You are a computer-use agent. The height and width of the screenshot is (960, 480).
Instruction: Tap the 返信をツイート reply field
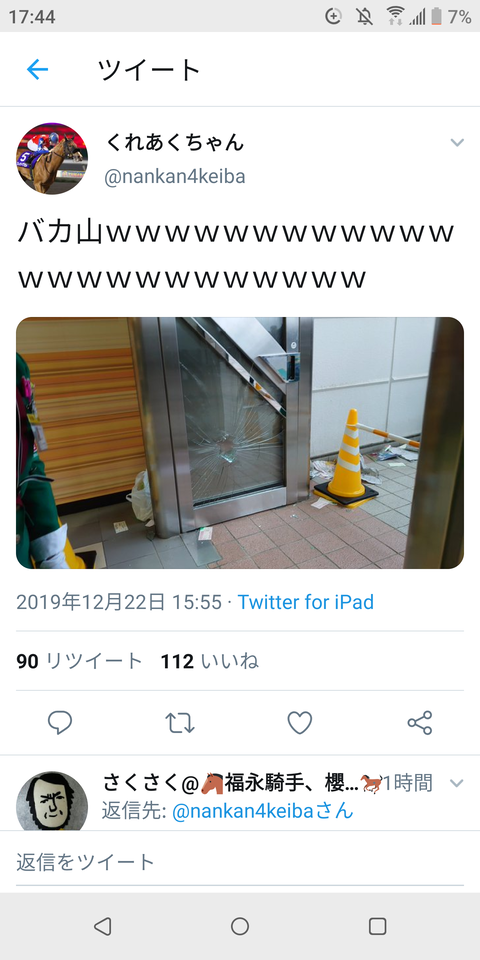(240, 862)
